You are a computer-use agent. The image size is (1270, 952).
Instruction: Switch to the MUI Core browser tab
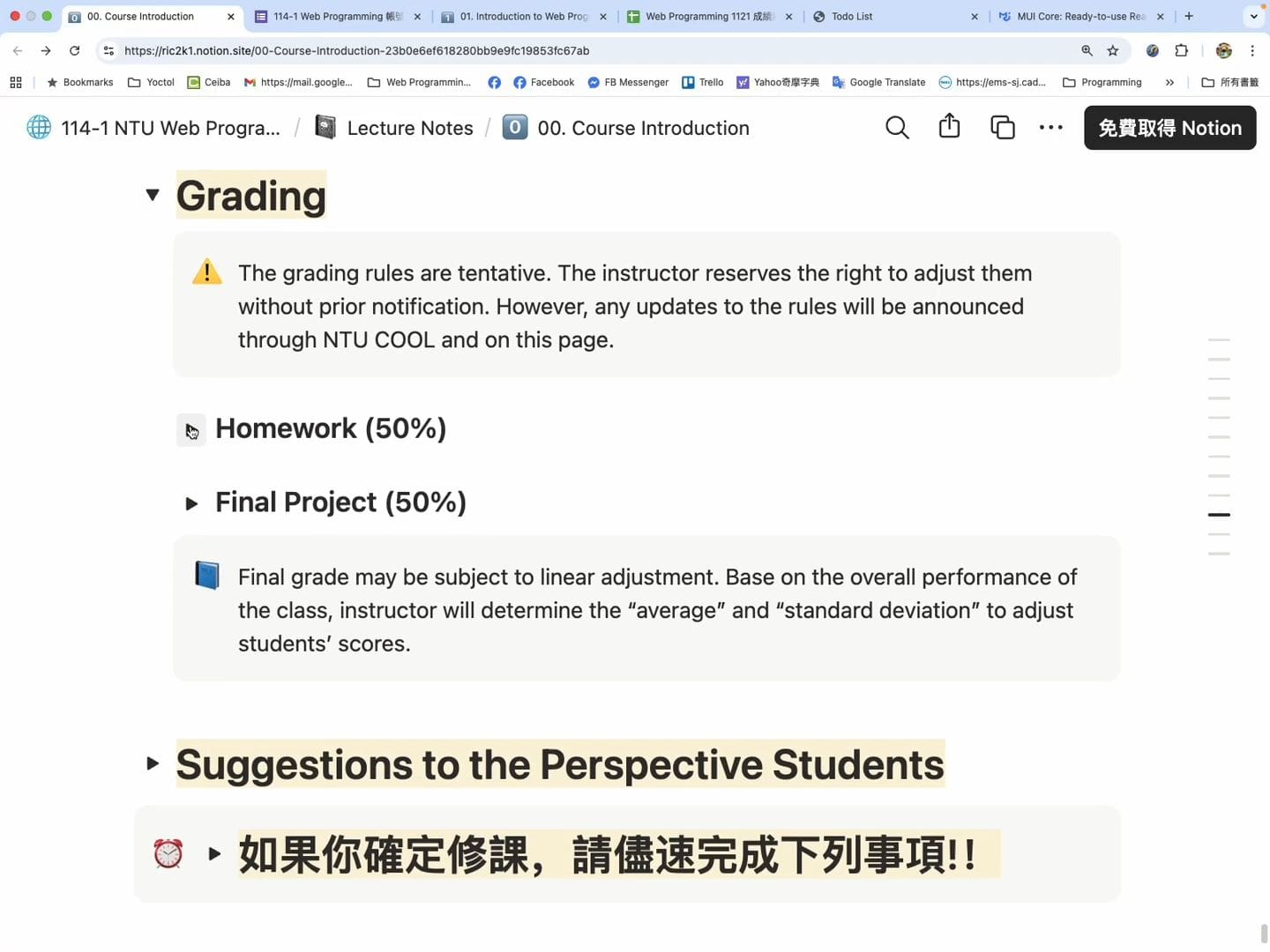pos(1078,17)
